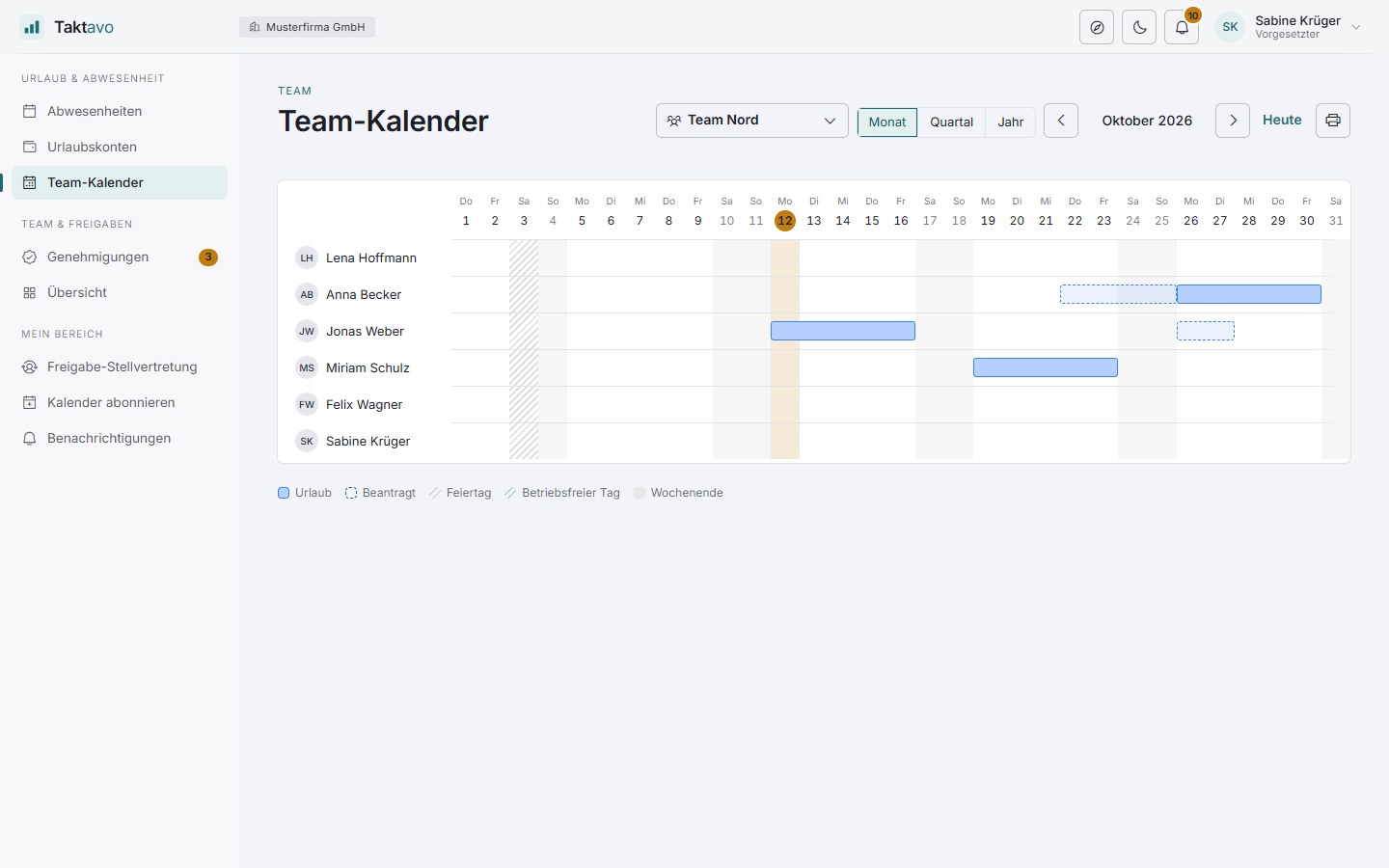Click day 3 in calendar header
1389x868 pixels.
coord(524,221)
